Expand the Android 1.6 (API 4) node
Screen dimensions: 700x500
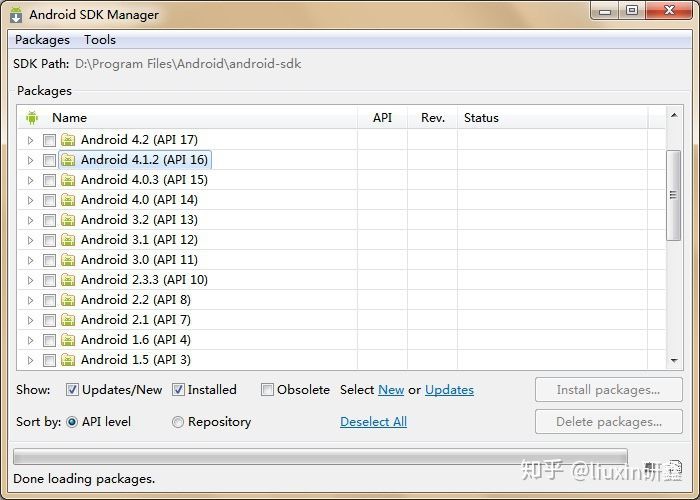point(30,341)
